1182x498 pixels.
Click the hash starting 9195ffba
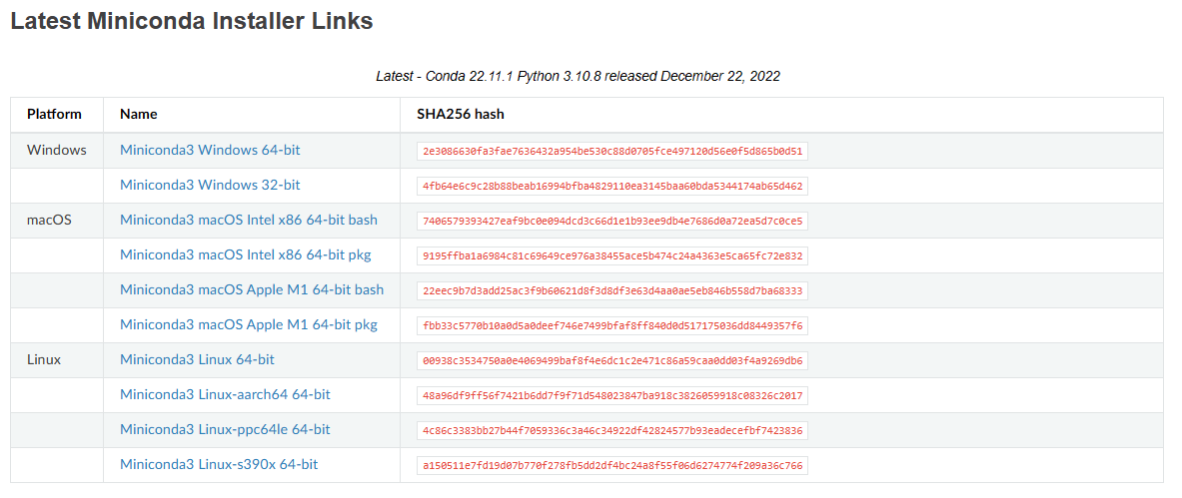pyautogui.click(x=613, y=256)
